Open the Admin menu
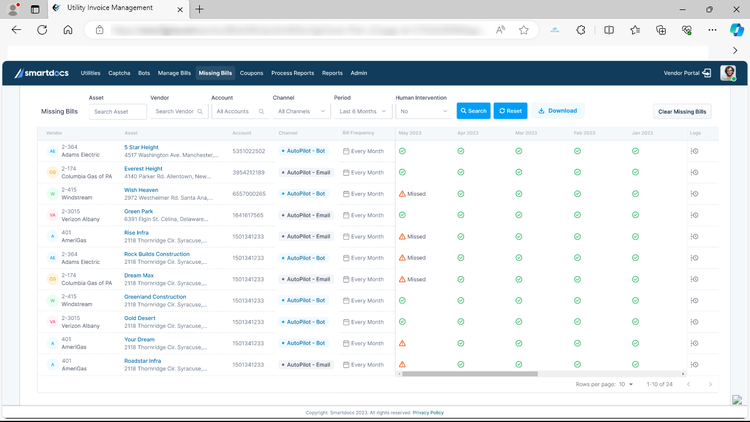Screen dimensions: 750x422 359,73
